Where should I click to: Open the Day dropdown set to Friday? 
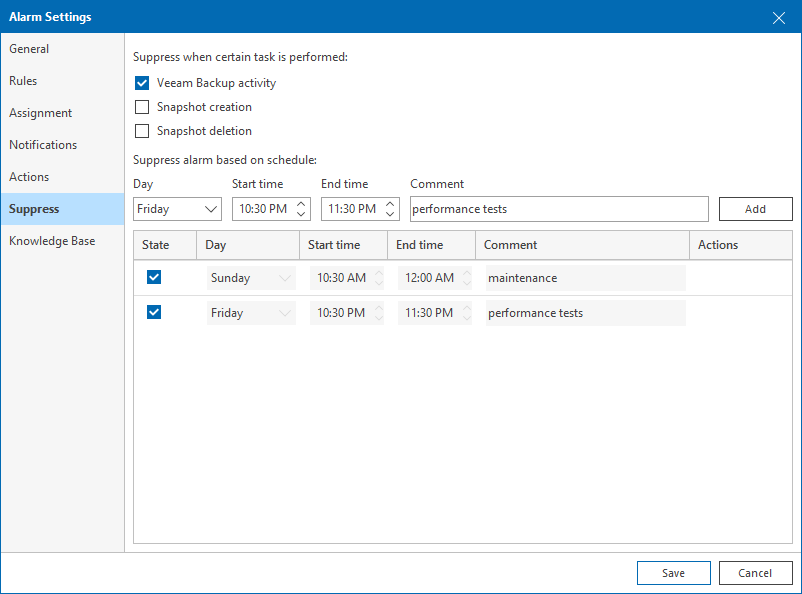coord(177,209)
